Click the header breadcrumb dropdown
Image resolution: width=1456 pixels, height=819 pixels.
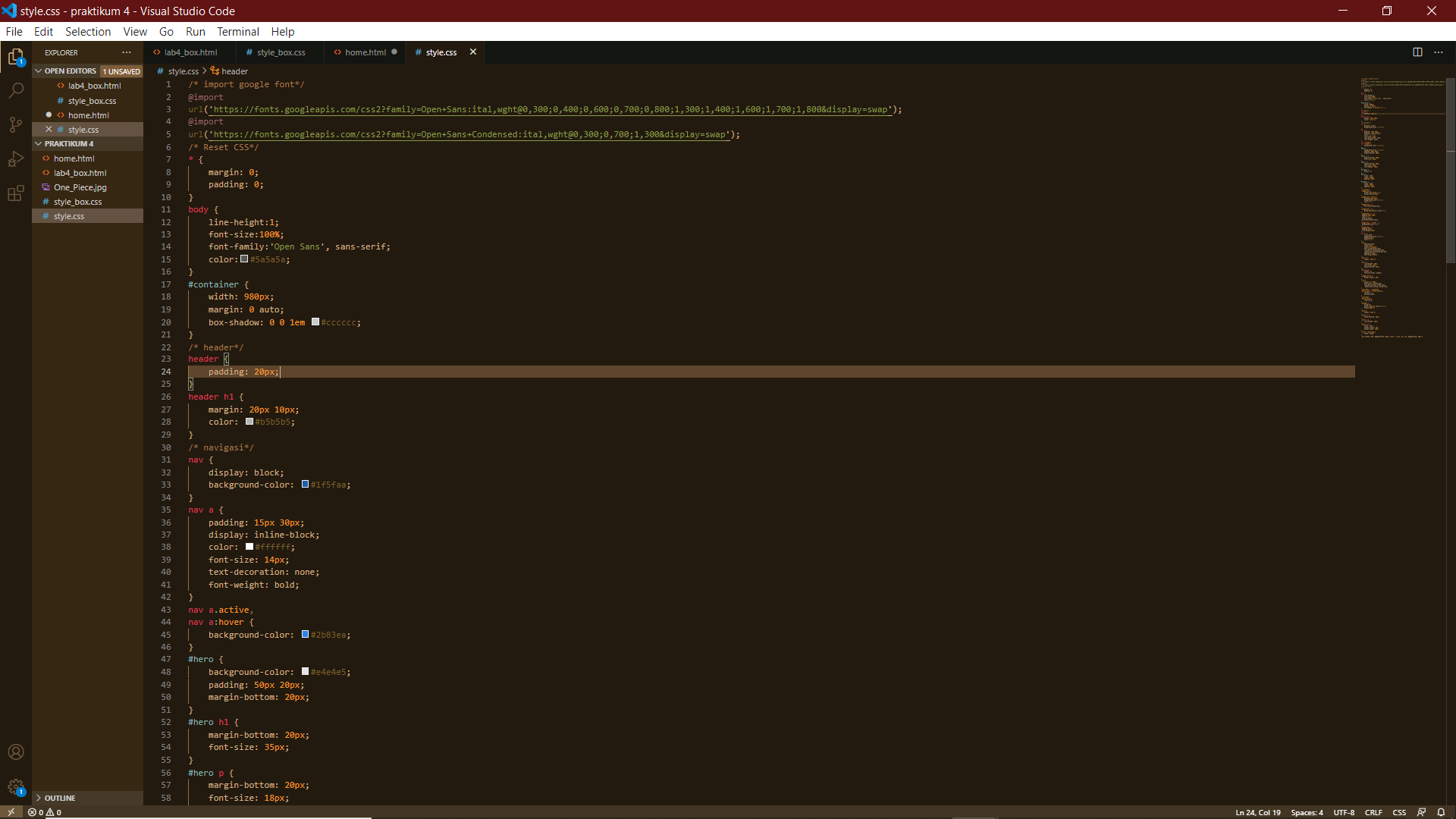tap(229, 71)
